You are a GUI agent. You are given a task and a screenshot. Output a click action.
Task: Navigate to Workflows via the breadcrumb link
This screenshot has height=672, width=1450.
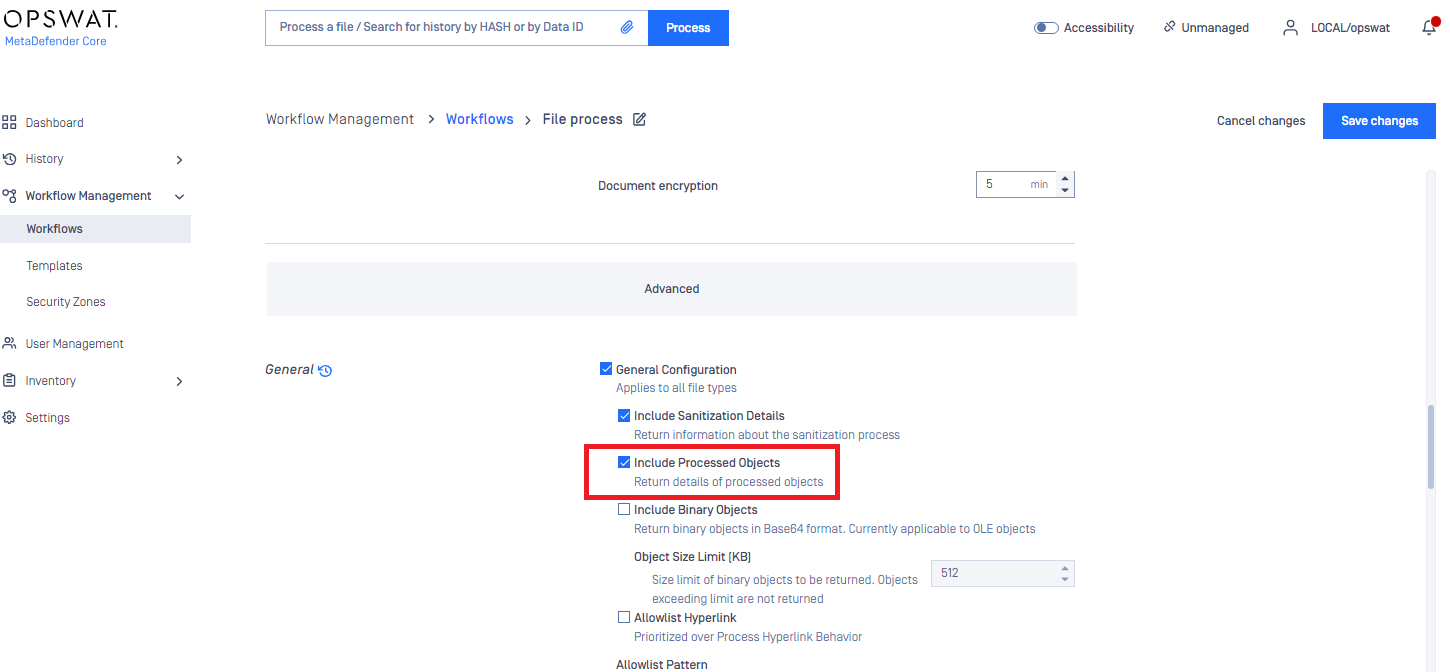[x=479, y=118]
